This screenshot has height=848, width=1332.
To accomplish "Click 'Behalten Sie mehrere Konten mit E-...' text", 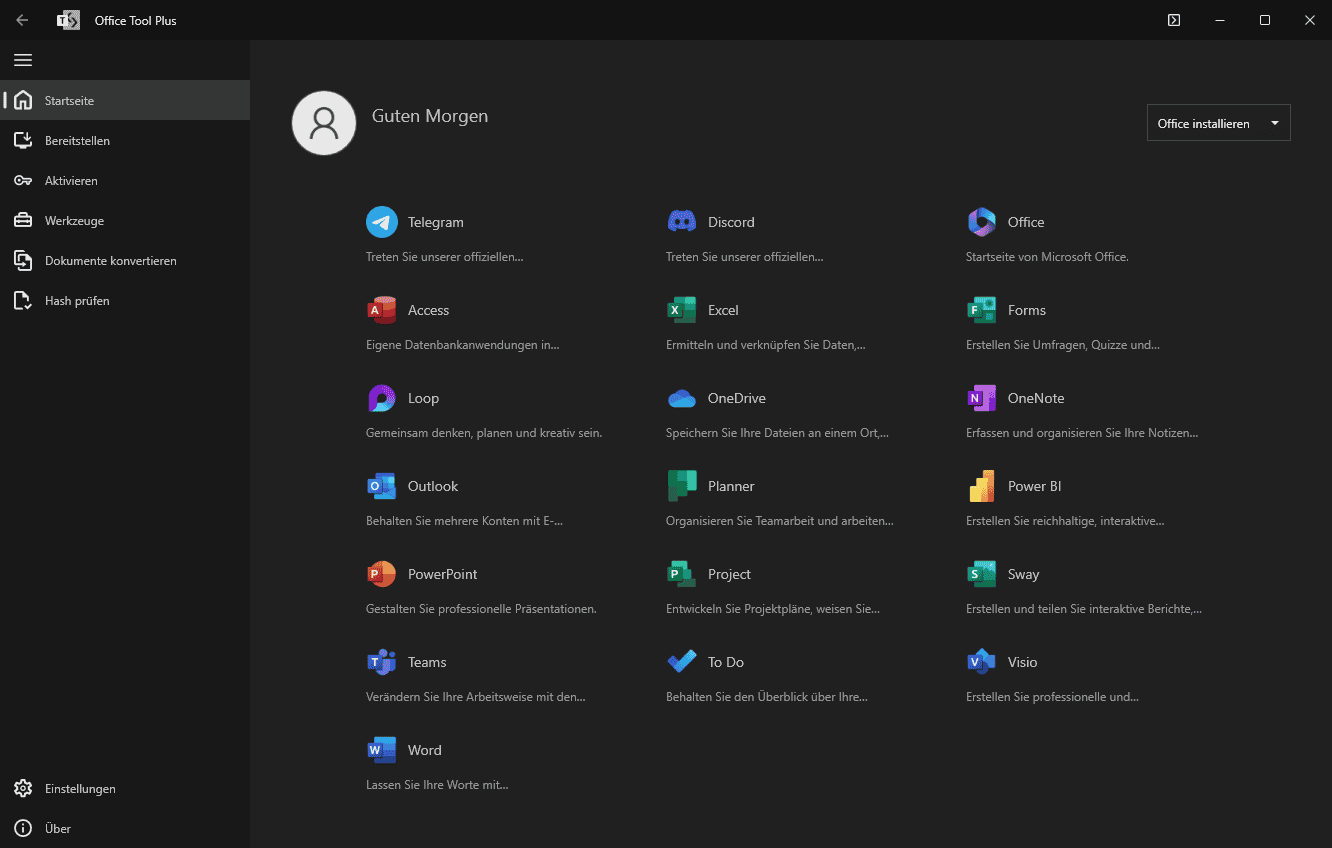I will click(465, 521).
